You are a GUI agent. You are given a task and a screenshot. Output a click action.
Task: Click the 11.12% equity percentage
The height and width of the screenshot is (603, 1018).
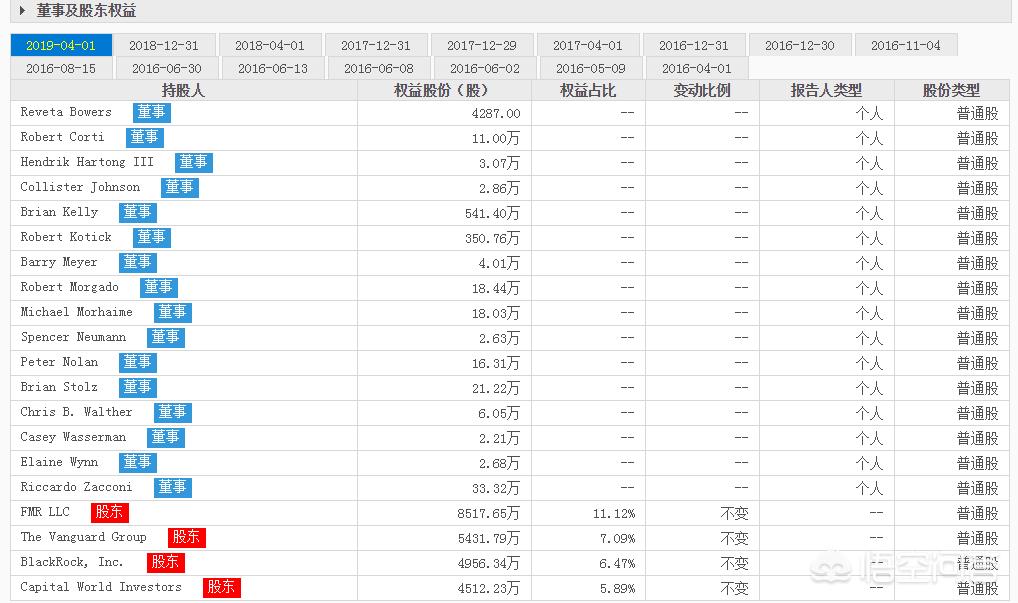click(614, 513)
